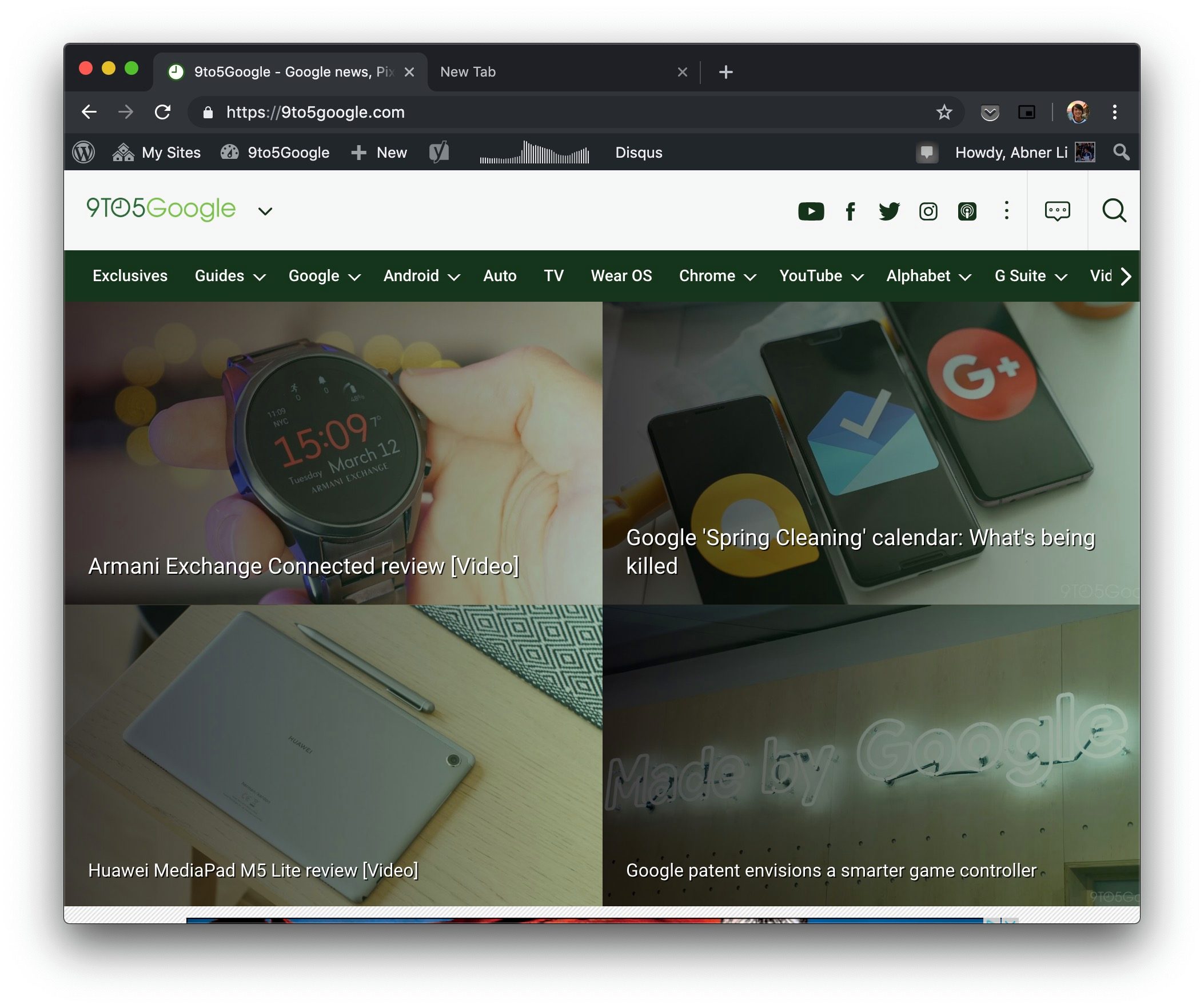Open Exclusives in the nav menu
This screenshot has height=1008, width=1204.
coord(130,276)
